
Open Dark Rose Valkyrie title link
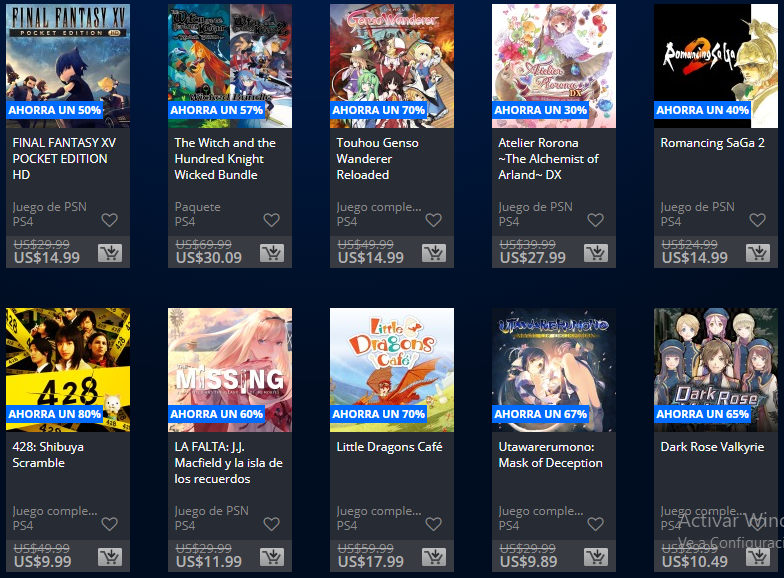(x=712, y=447)
